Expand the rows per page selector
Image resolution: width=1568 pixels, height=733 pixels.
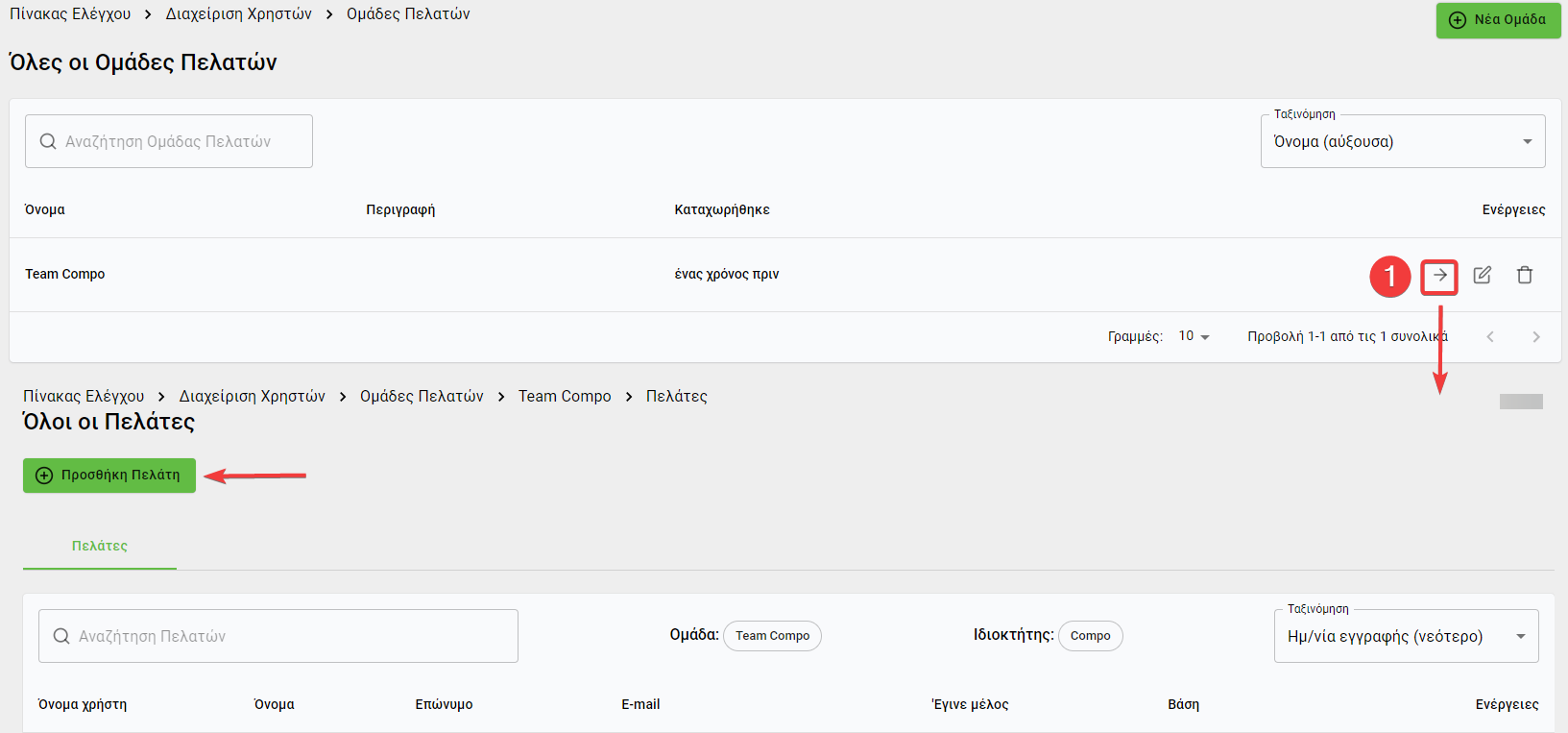click(1194, 336)
